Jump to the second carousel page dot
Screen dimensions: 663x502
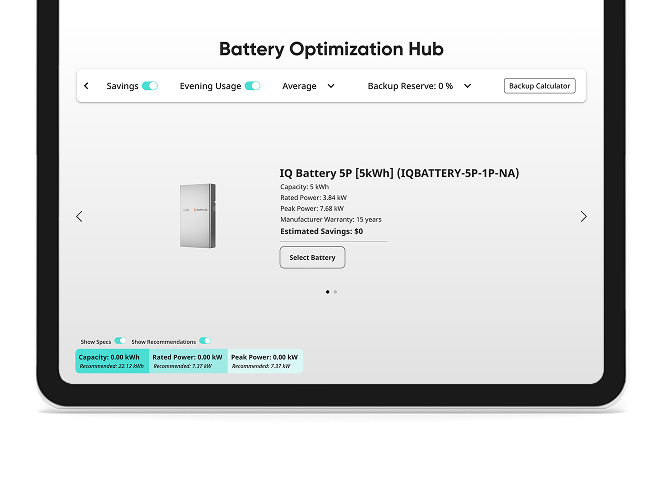335,292
